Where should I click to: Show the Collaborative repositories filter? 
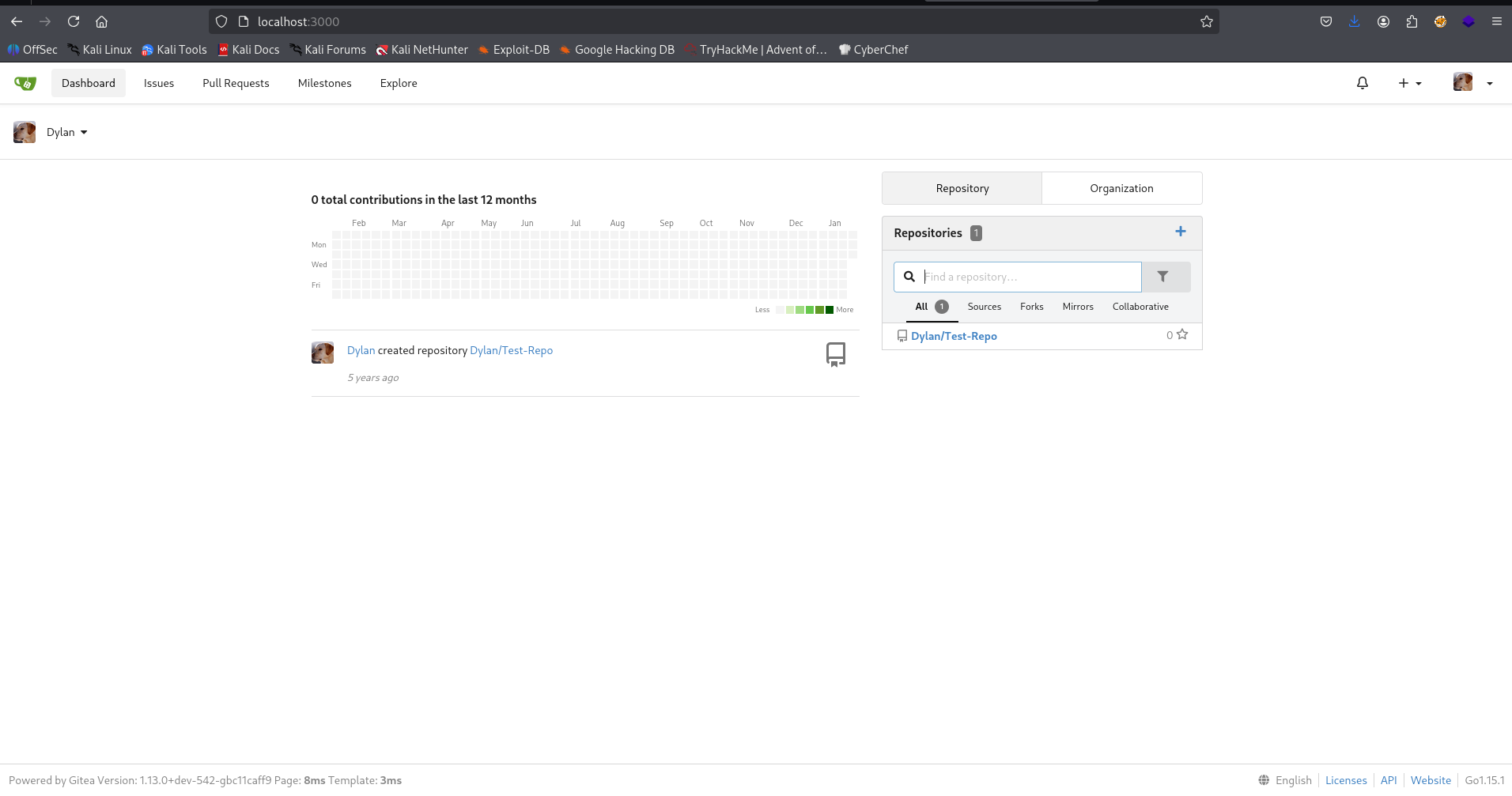click(x=1140, y=307)
